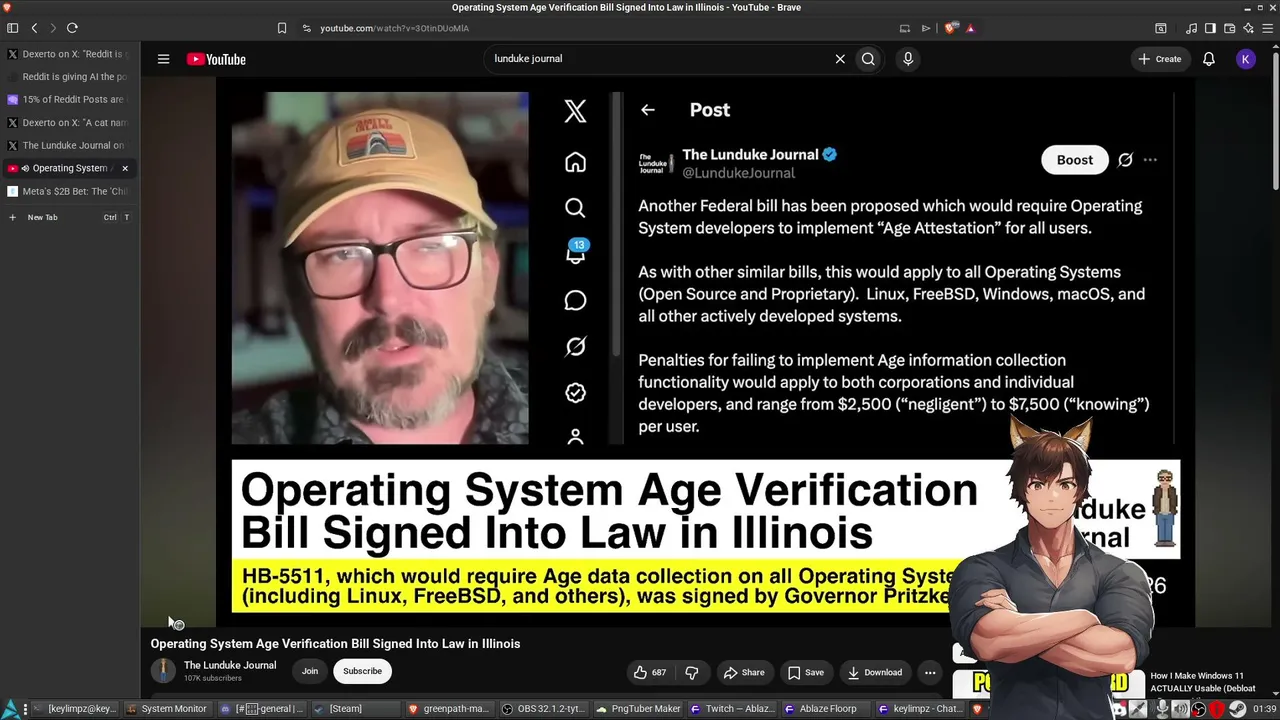Open more actions three-dot menu under video
1280x720 pixels.
tap(930, 672)
